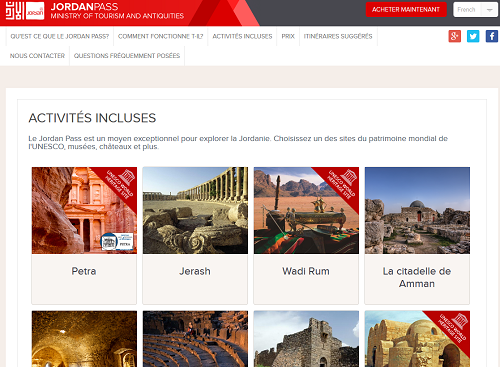
Task: Open Nous Contacter menu item
Action: point(37,56)
